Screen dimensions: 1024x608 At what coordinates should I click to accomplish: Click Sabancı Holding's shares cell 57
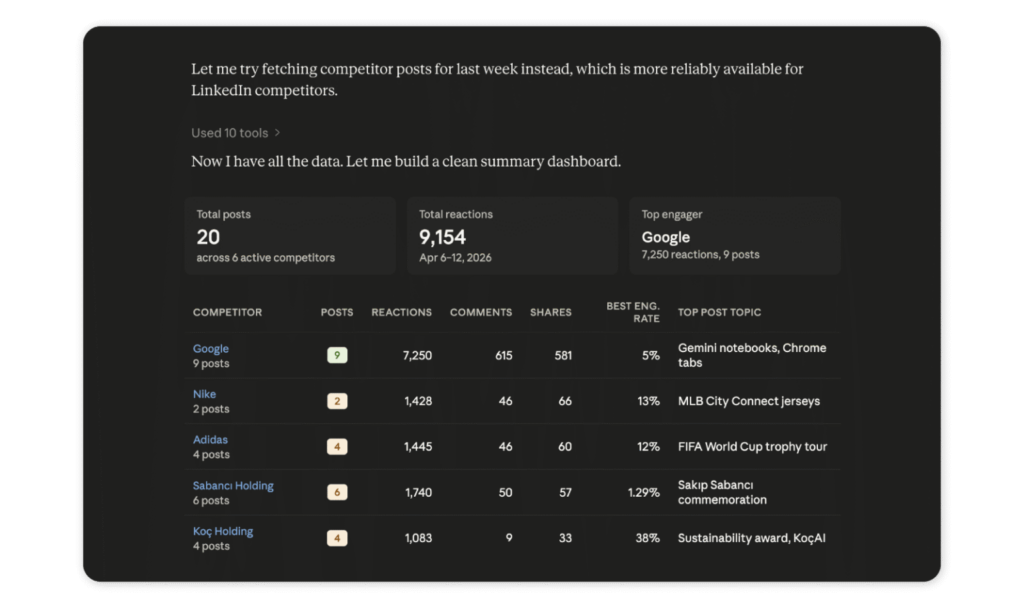point(566,492)
